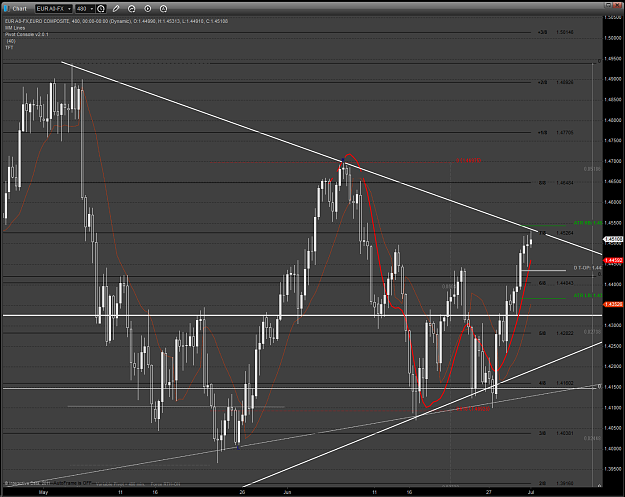
Task: Open the 480 interval dropdown
Action: click(x=85, y=9)
